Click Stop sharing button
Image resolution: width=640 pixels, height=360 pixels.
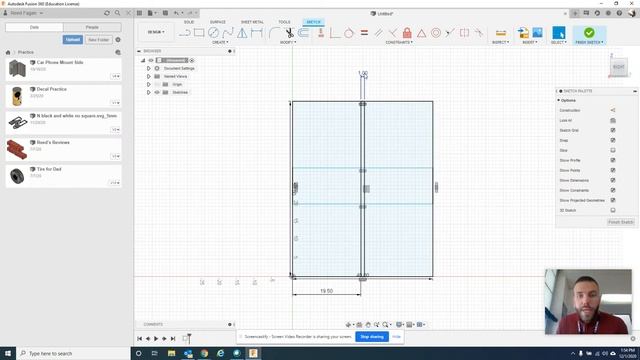(372, 337)
